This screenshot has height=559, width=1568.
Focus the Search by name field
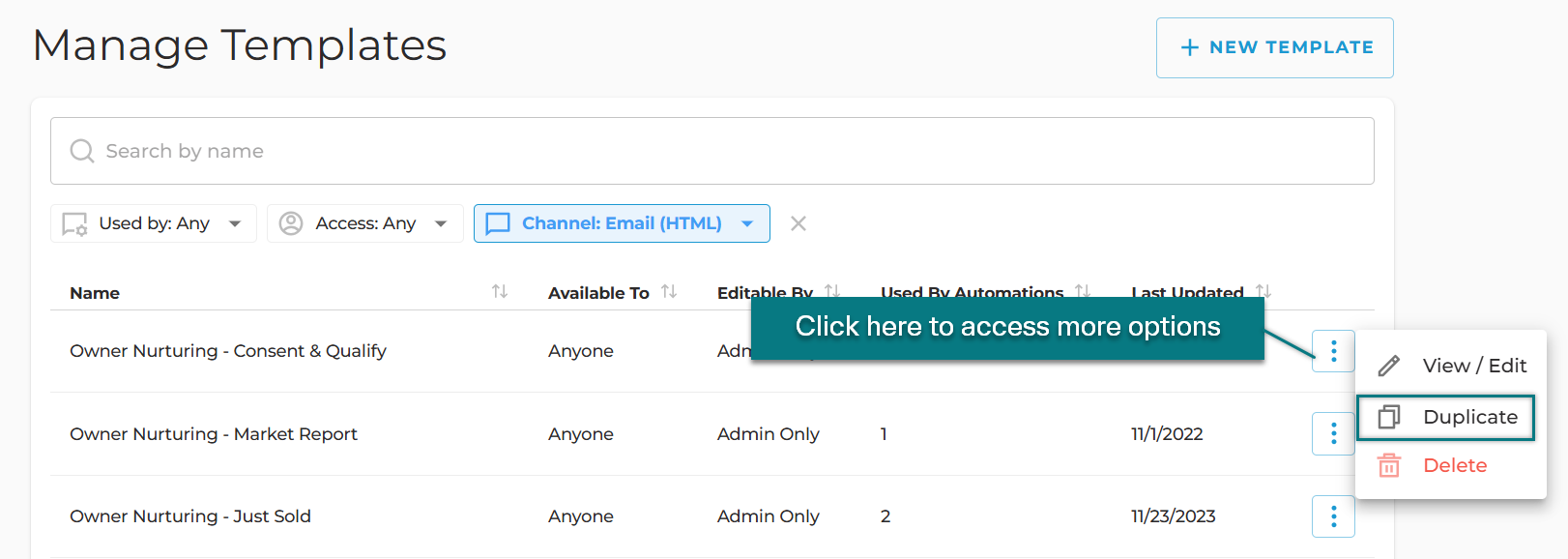711,151
